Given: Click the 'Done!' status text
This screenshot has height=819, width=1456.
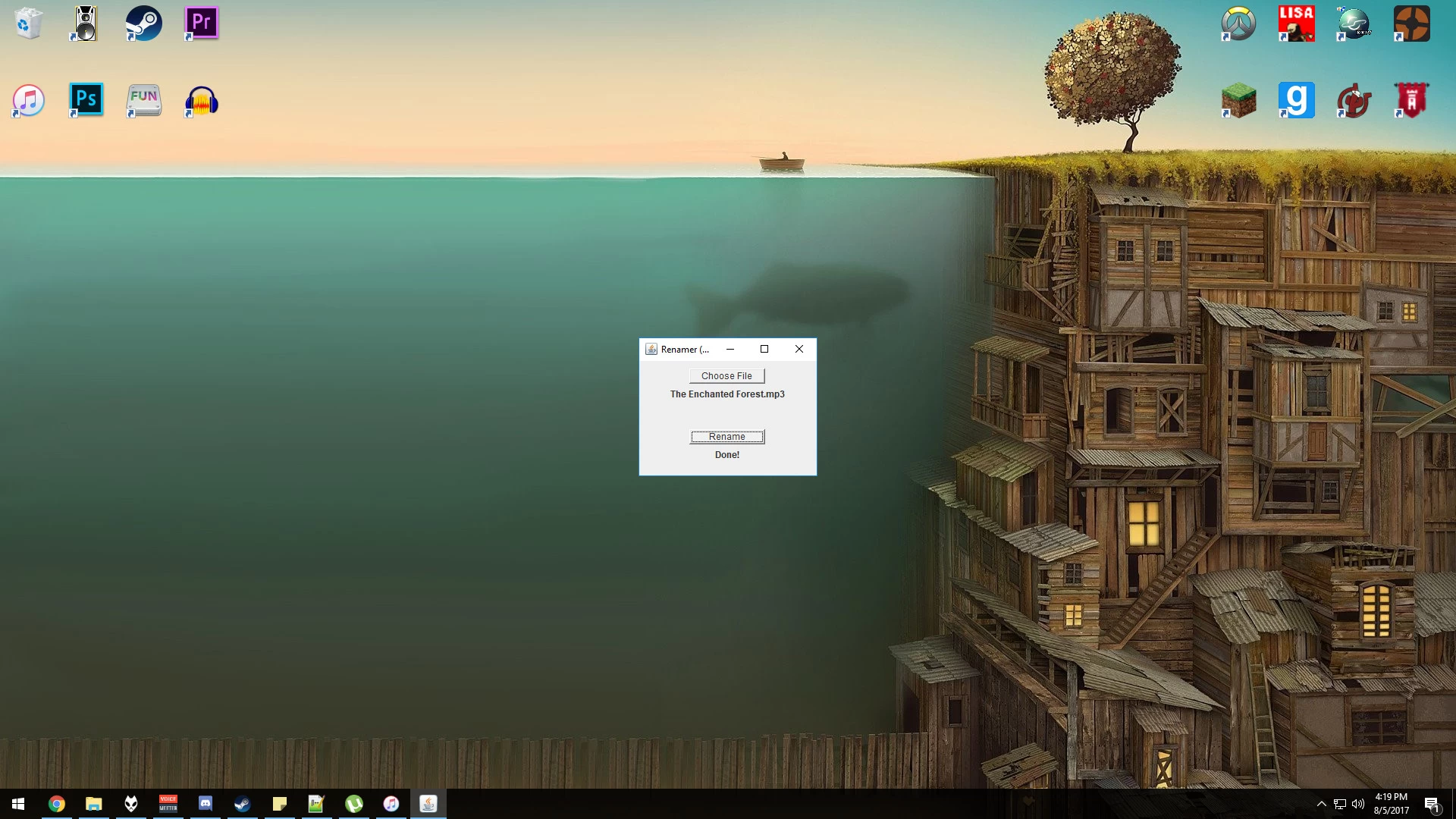Looking at the screenshot, I should (727, 455).
